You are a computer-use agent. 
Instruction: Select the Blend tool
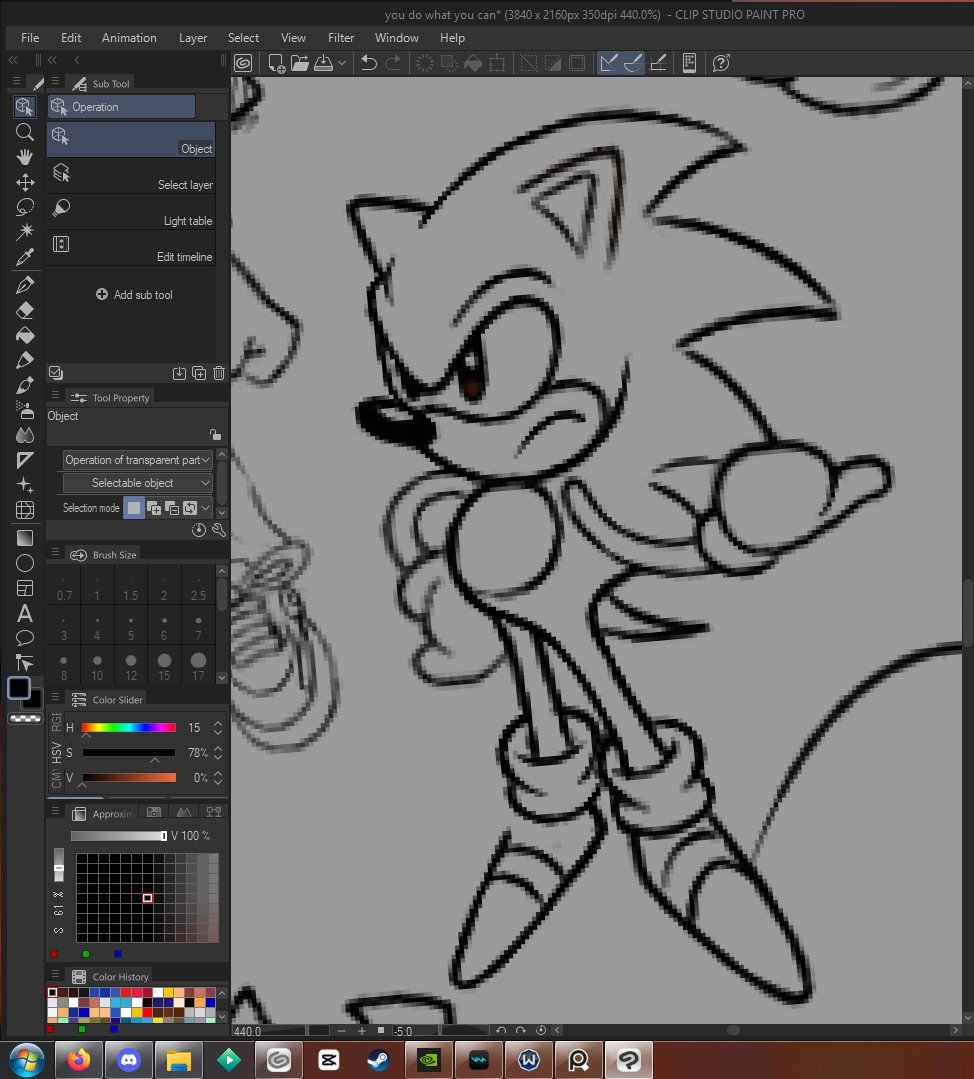coord(25,435)
